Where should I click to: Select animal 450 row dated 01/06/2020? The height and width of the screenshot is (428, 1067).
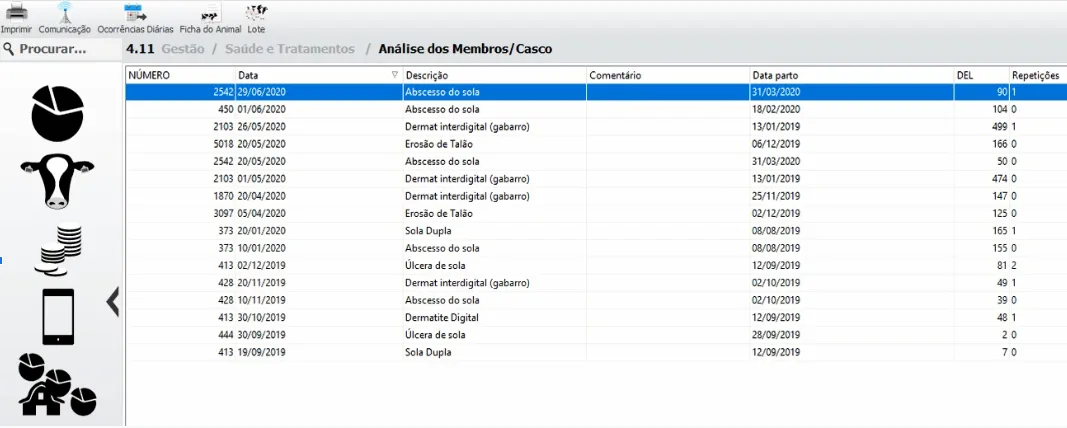[x=596, y=110]
